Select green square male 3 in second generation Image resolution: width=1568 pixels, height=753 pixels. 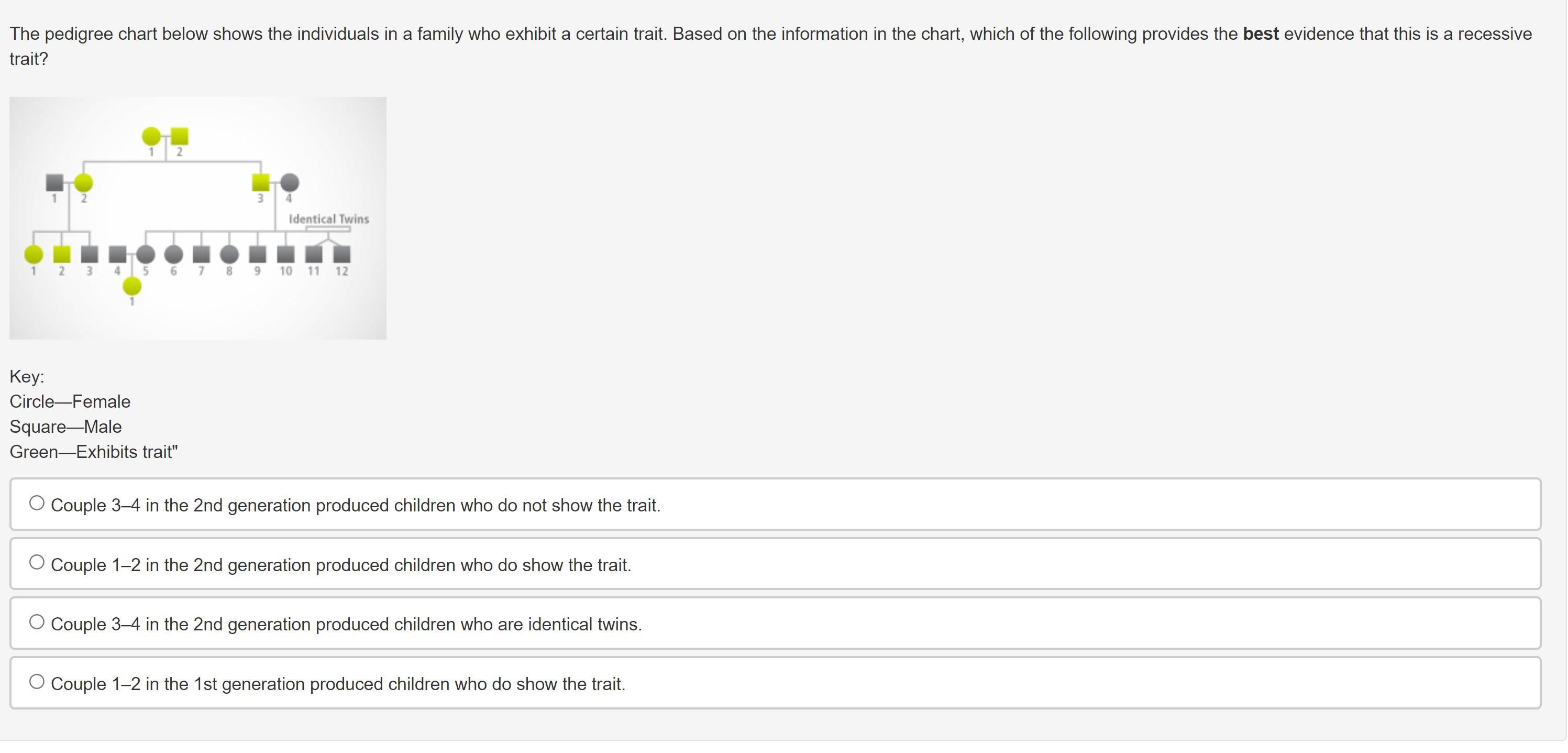[x=260, y=182]
